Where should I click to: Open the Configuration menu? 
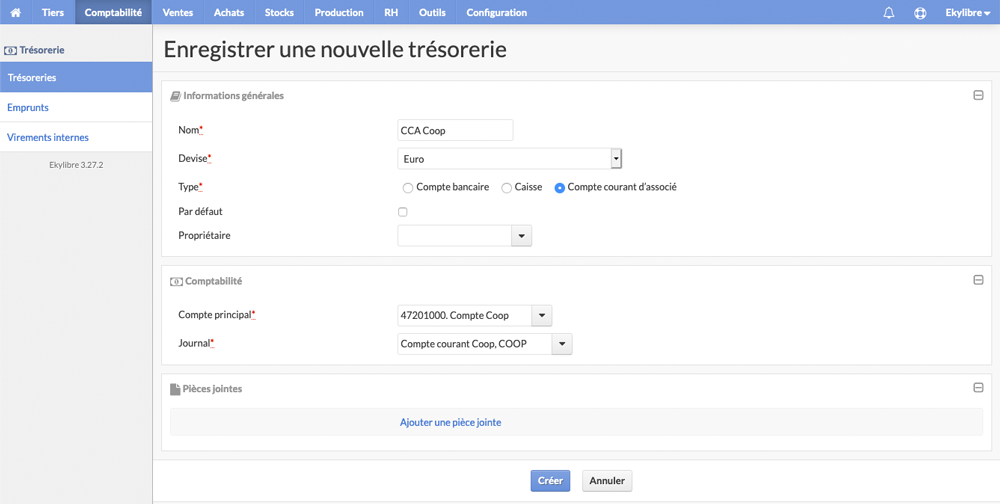click(x=497, y=12)
